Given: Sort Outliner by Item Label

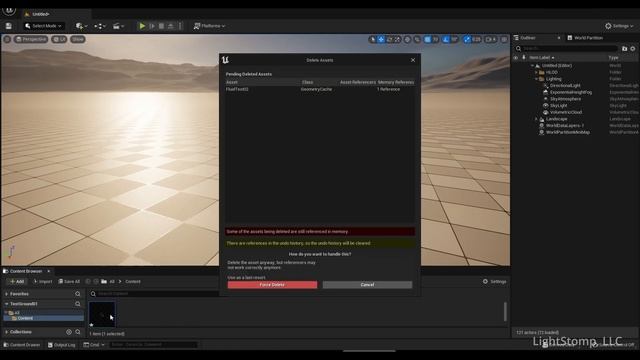Looking at the screenshot, I should [541, 58].
